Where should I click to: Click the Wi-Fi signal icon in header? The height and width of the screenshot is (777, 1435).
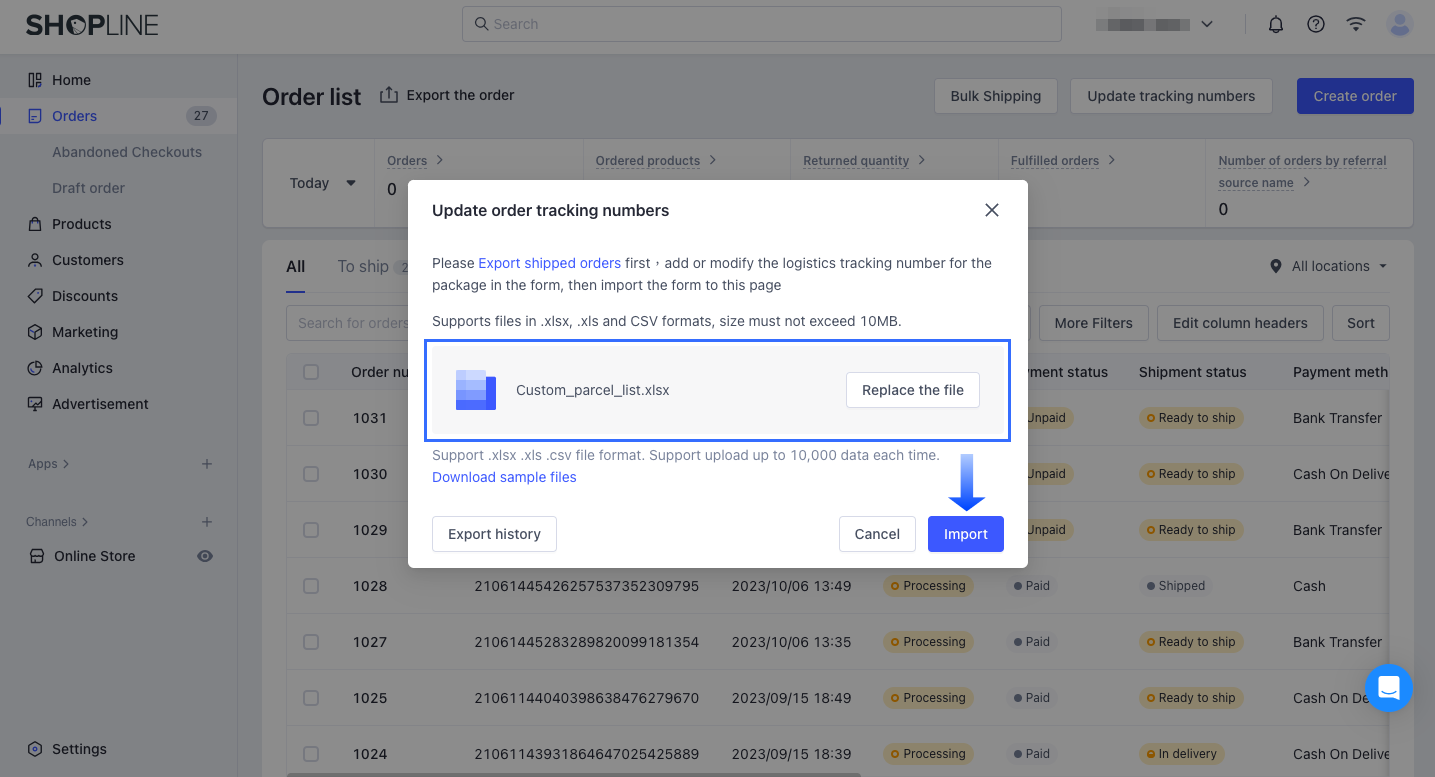1356,25
